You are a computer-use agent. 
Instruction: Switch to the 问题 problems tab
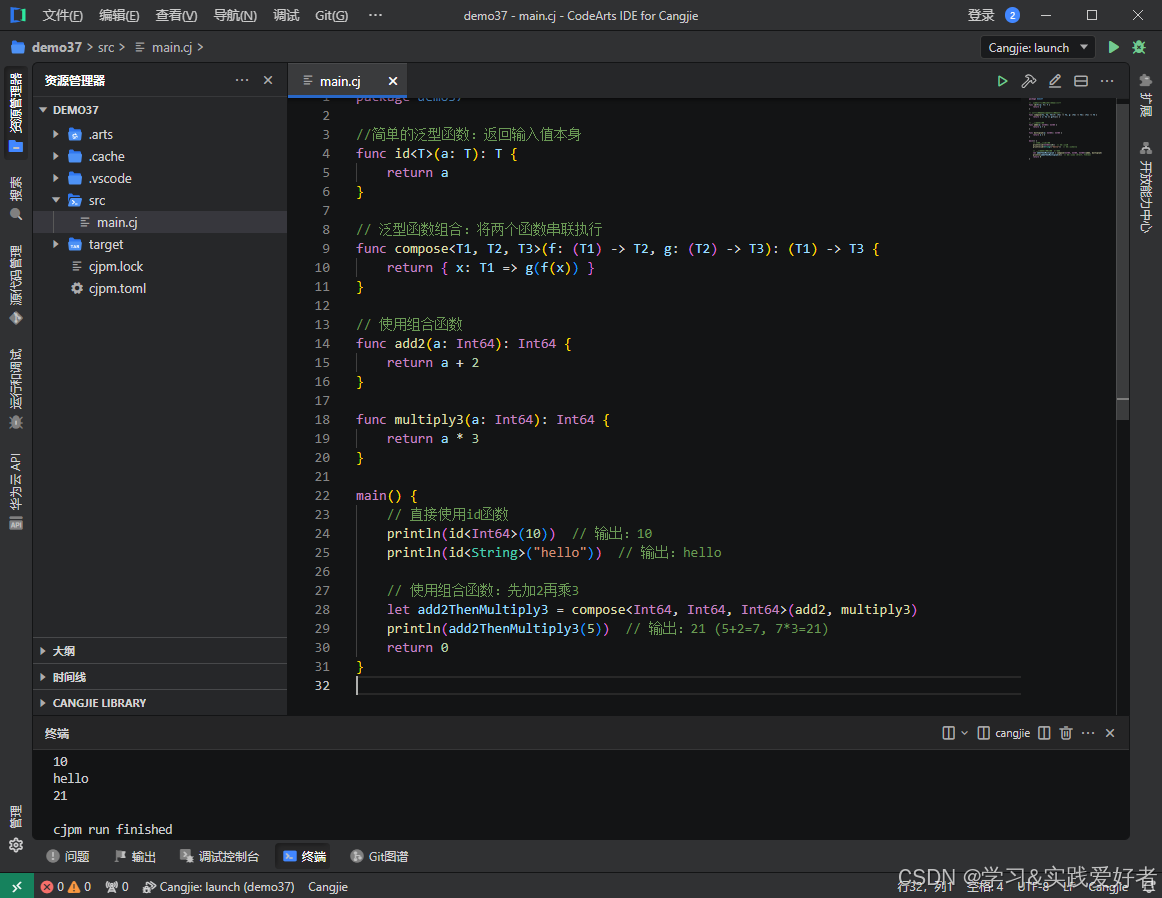(67, 856)
